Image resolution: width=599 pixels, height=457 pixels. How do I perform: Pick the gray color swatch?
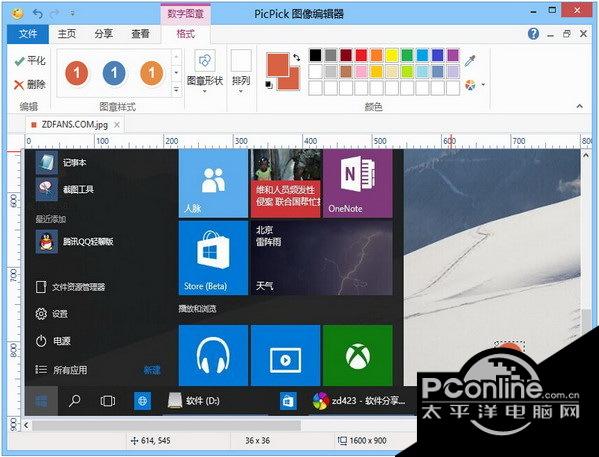pyautogui.click(x=330, y=55)
